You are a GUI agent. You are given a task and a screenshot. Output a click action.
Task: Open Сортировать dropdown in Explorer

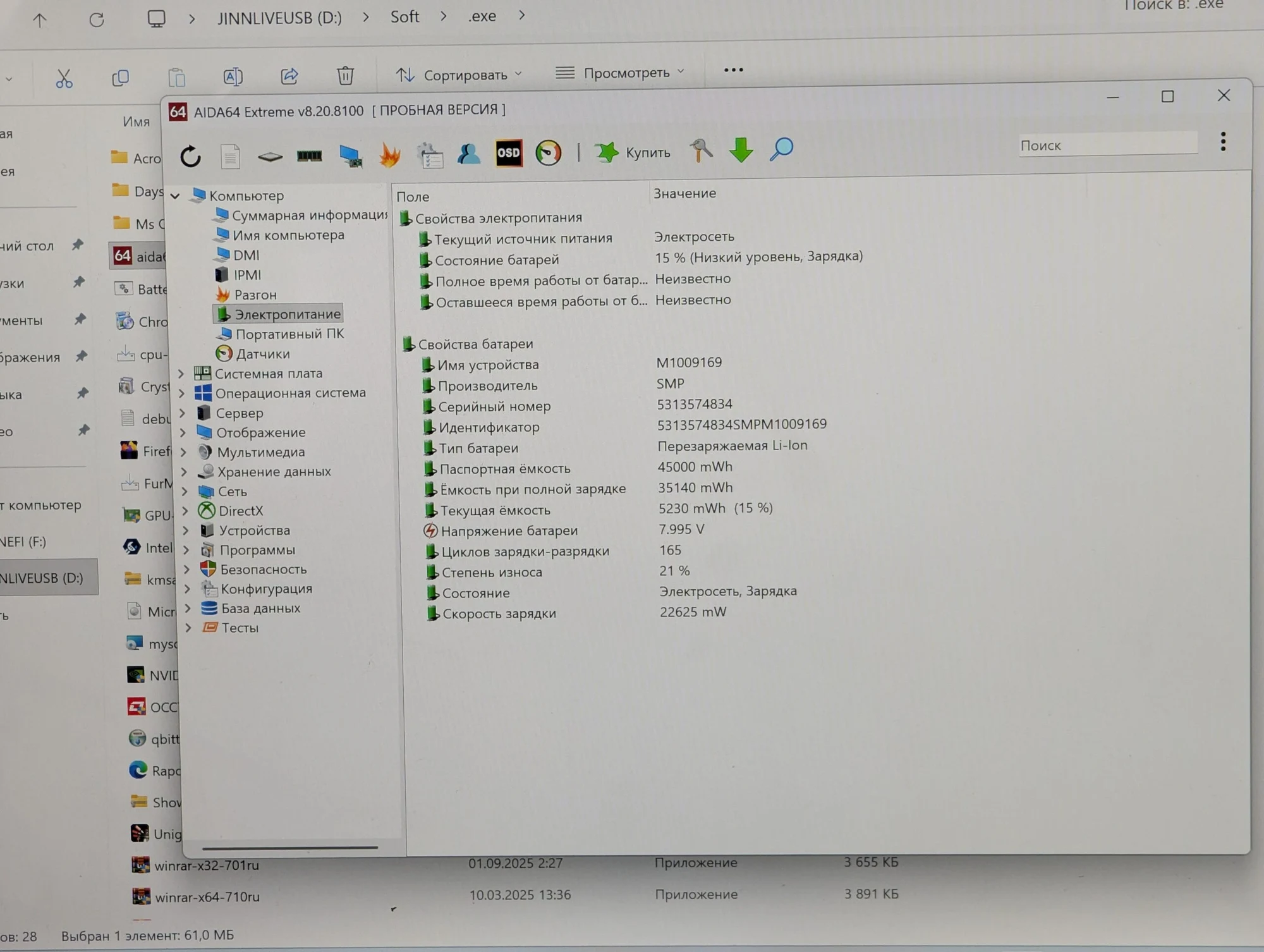click(x=459, y=75)
